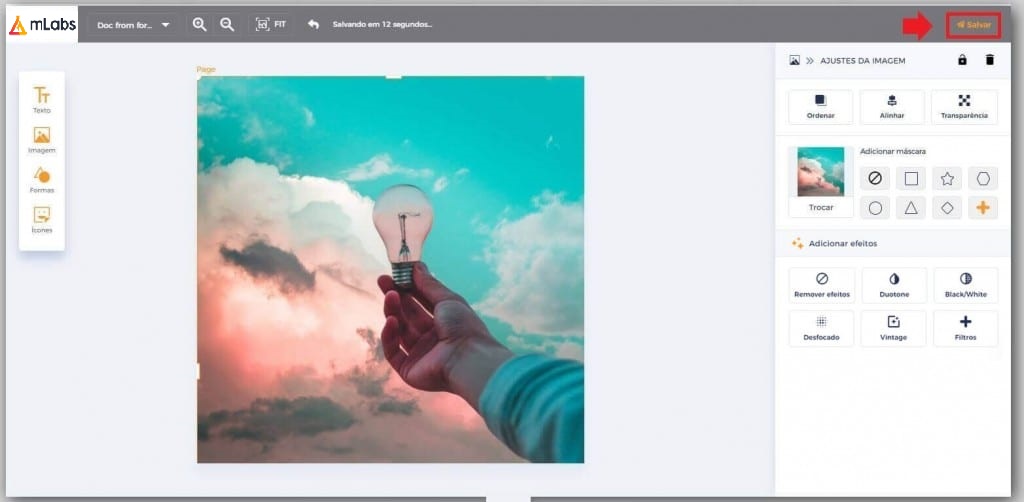Open the Ícones library
This screenshot has height=502, width=1024.
pos(42,220)
